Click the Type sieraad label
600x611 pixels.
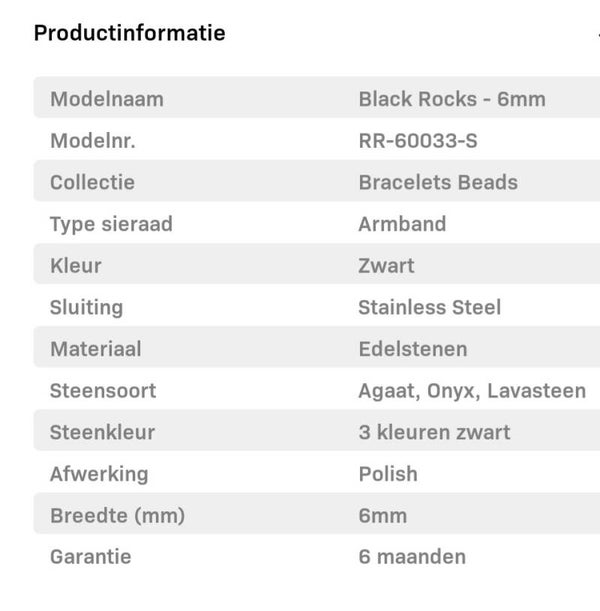point(111,224)
